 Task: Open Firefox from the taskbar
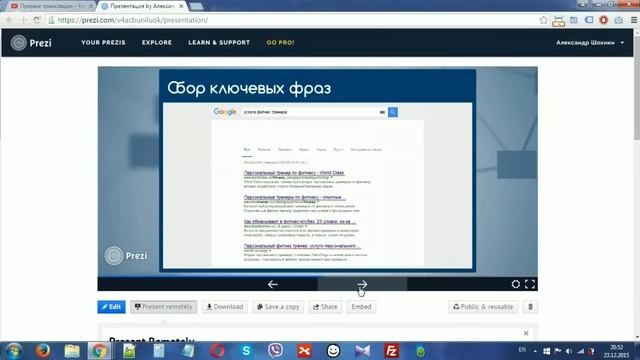point(43,351)
